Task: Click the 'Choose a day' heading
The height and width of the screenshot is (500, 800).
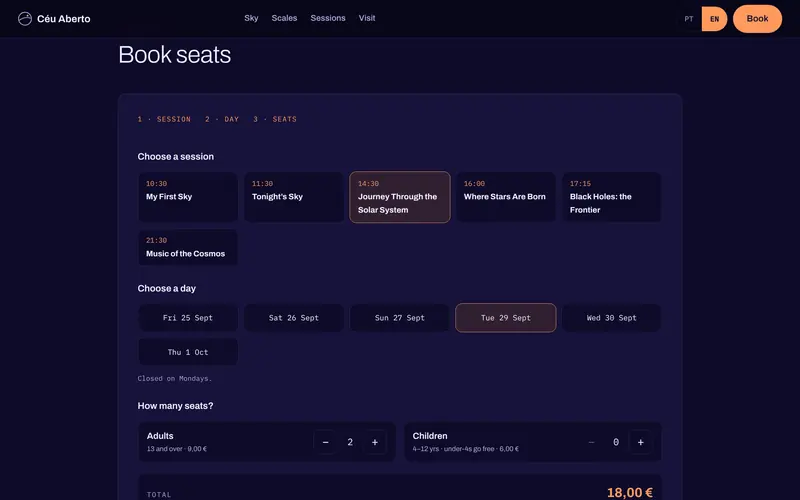Action: [x=166, y=288]
